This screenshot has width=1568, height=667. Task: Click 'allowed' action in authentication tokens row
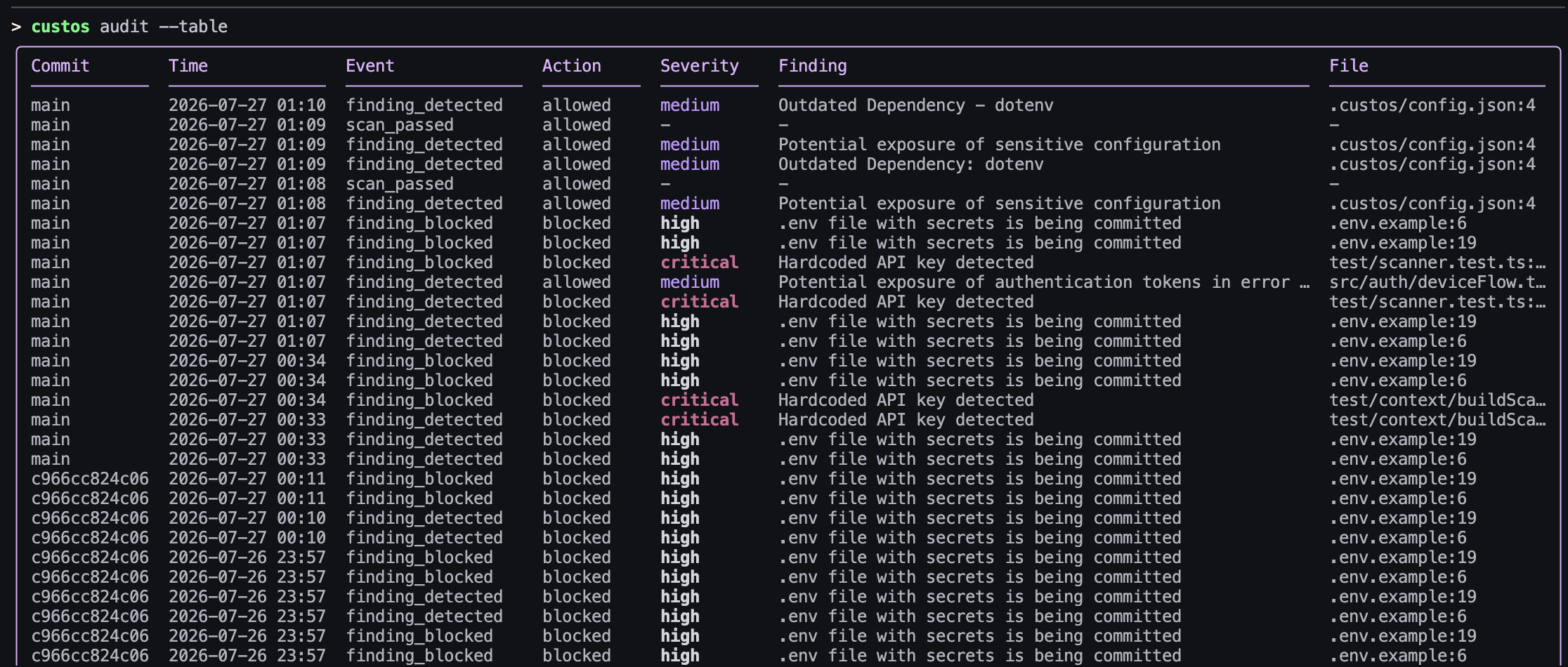(577, 282)
